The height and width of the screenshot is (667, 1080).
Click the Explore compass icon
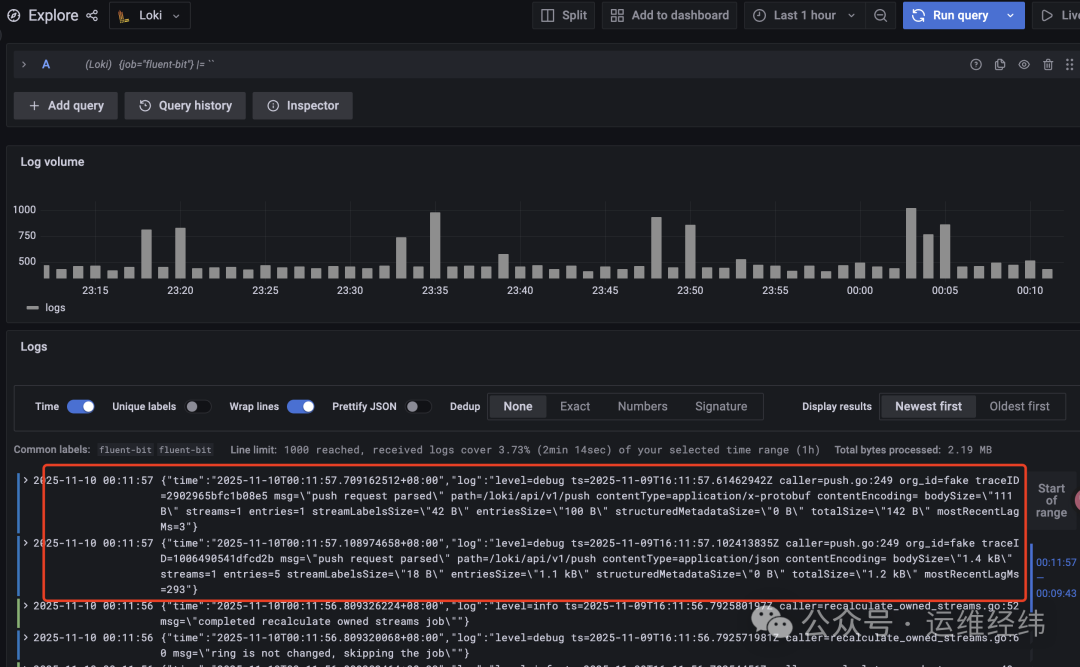click(x=13, y=15)
